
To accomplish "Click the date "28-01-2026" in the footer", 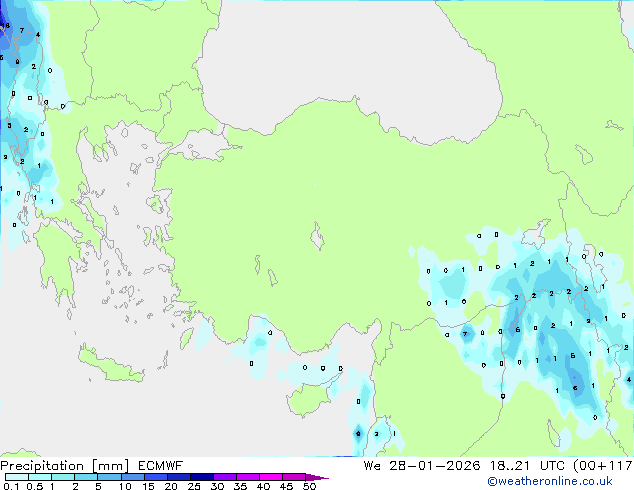I will tap(435, 466).
